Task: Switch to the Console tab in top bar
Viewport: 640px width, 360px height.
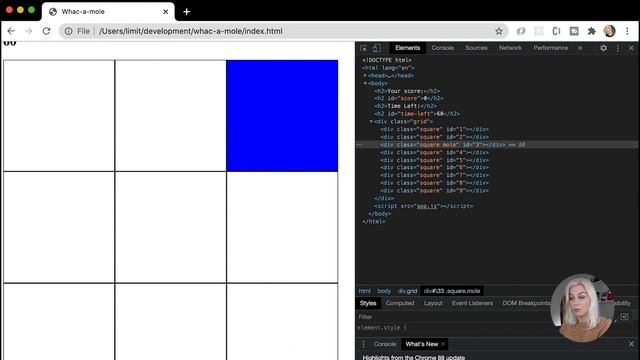Action: click(x=442, y=48)
